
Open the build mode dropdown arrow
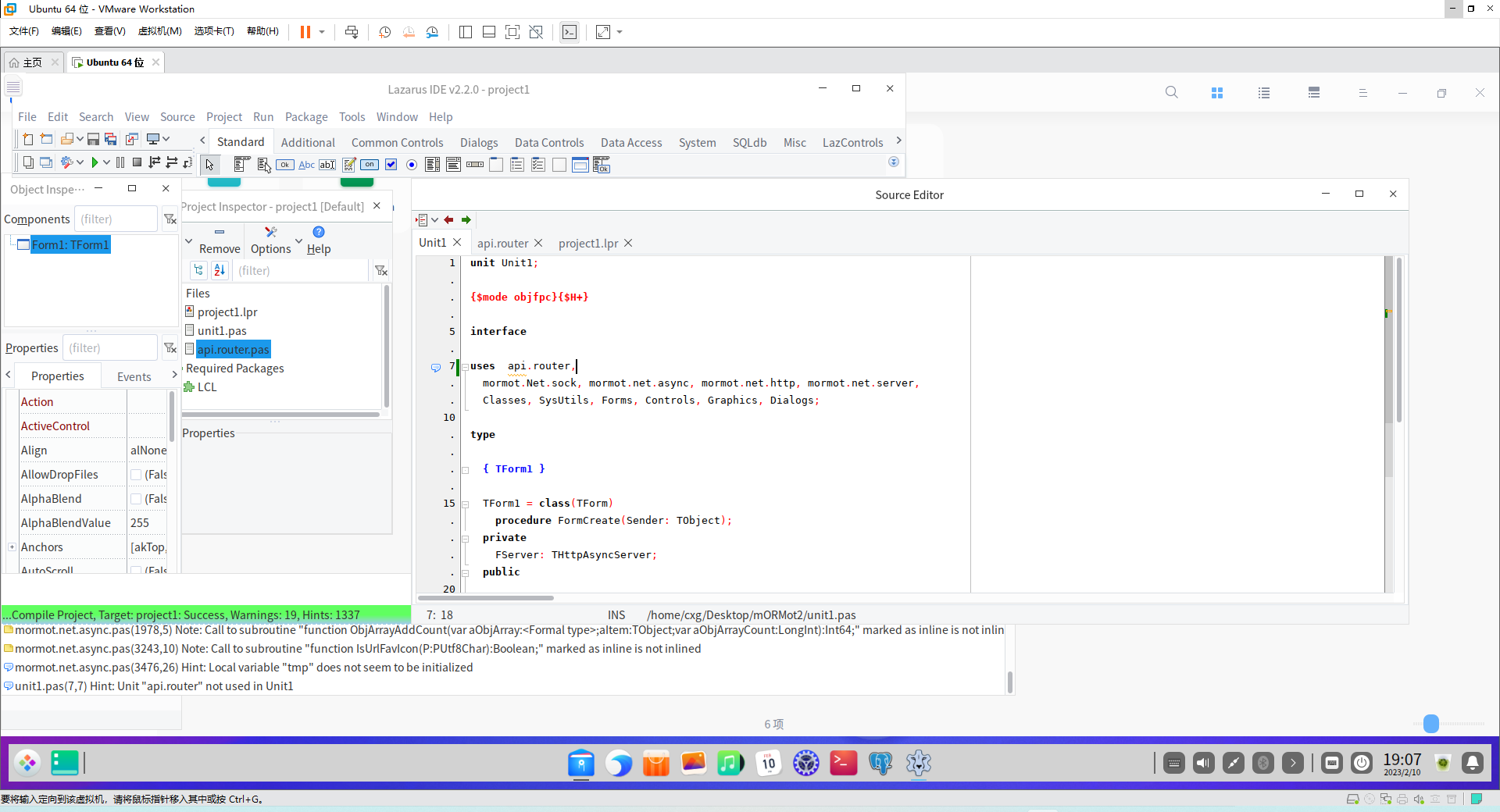point(80,162)
